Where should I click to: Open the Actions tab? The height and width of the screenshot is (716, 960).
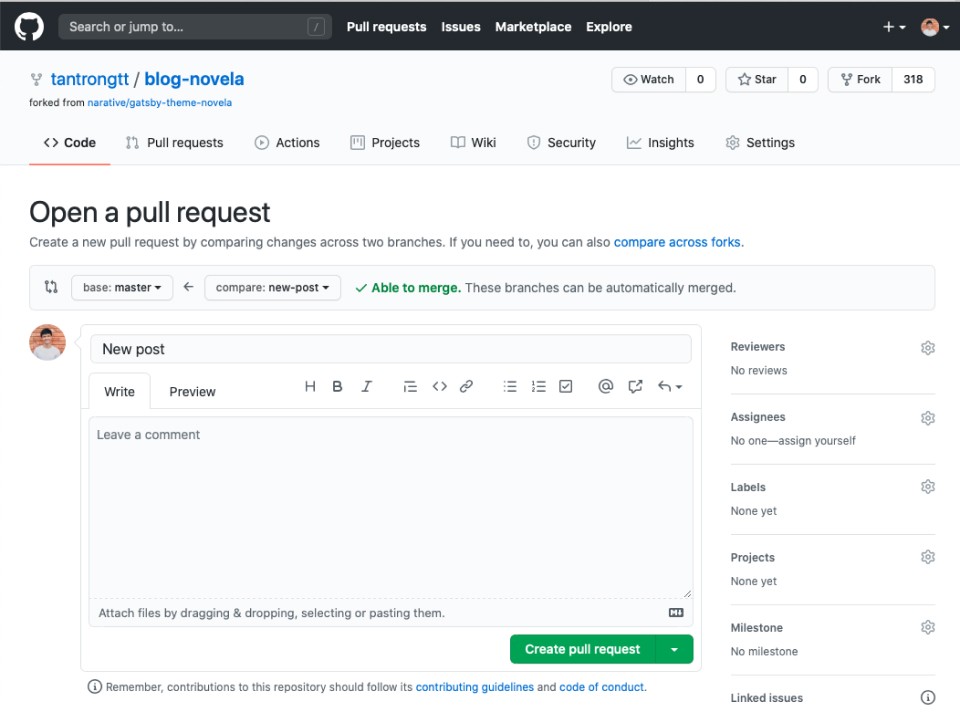coord(287,143)
